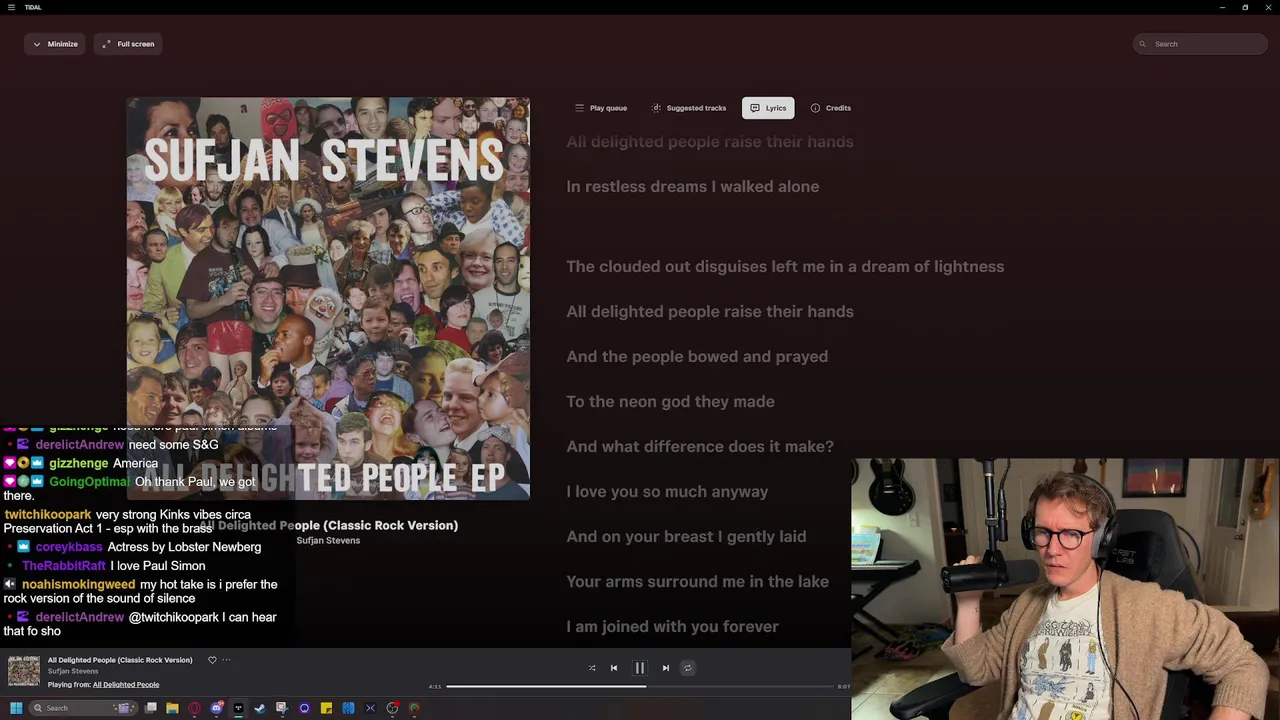Focus the TIDAL search field

1200,44
